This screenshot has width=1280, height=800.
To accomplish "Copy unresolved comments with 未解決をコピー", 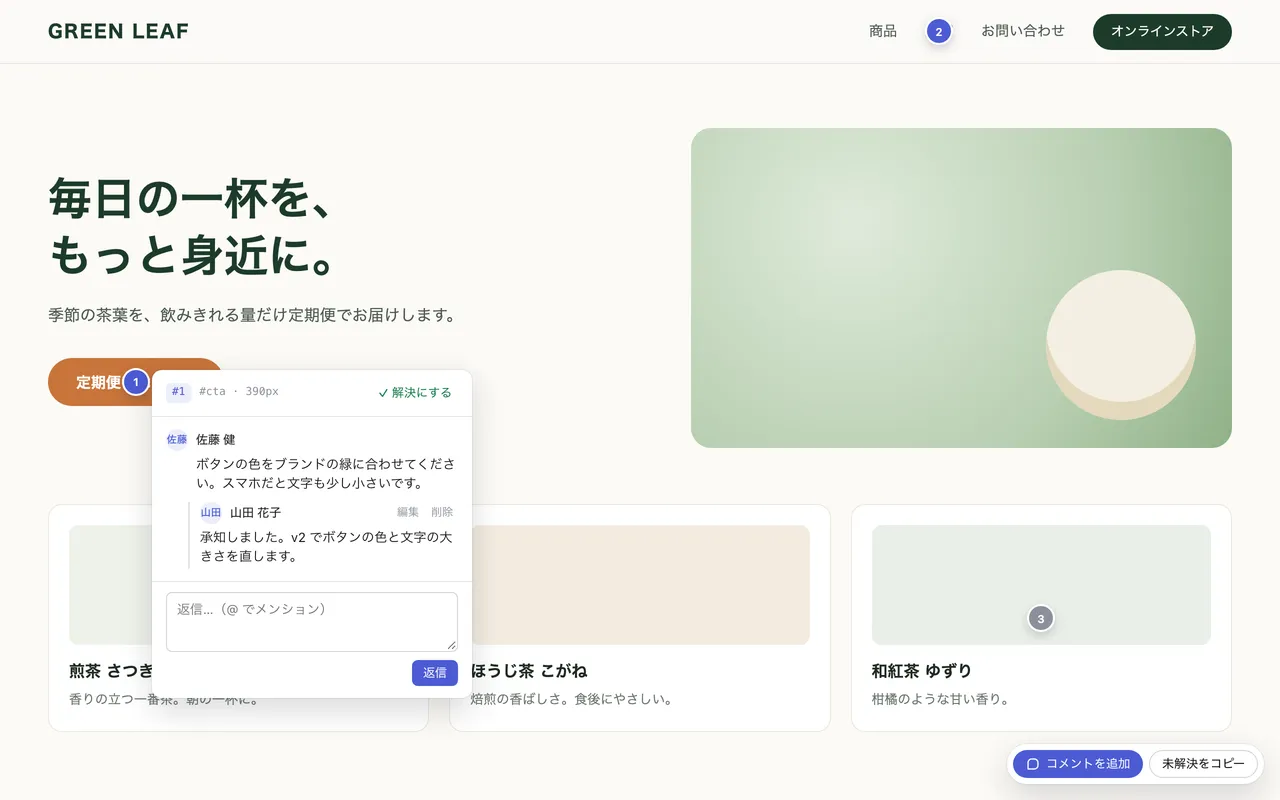I will pos(1204,764).
